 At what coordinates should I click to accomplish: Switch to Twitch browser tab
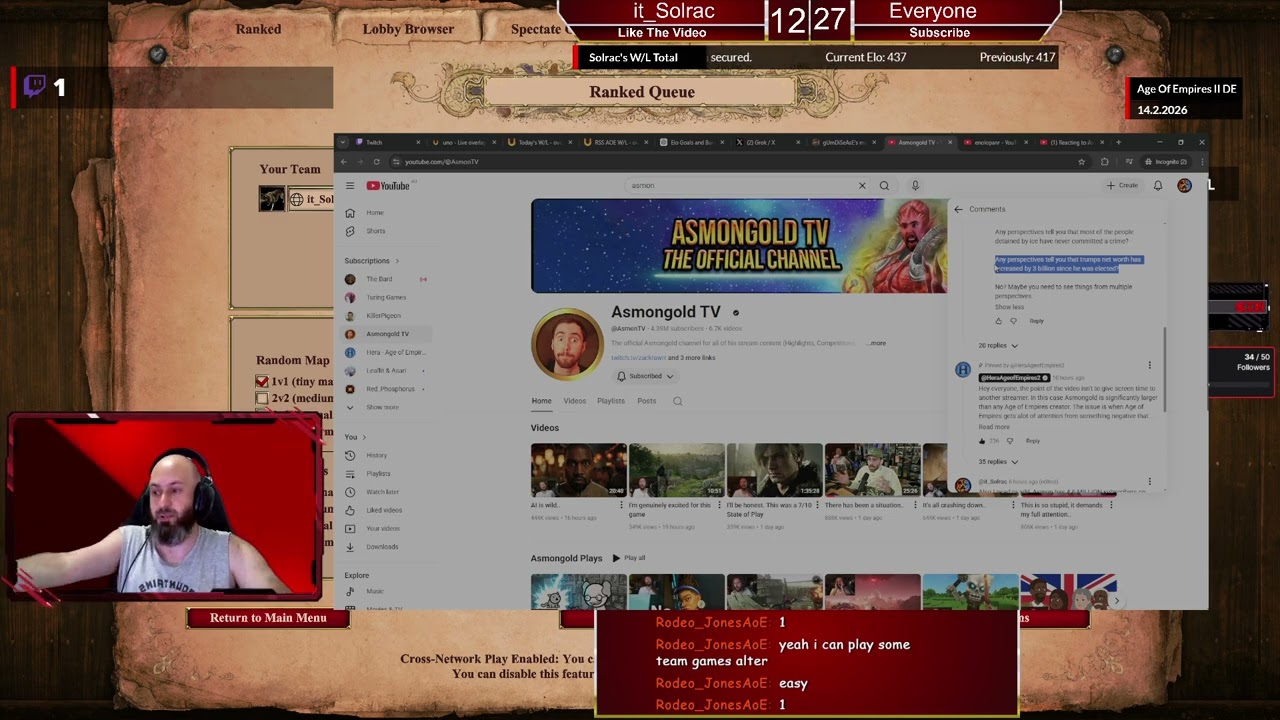tap(388, 142)
